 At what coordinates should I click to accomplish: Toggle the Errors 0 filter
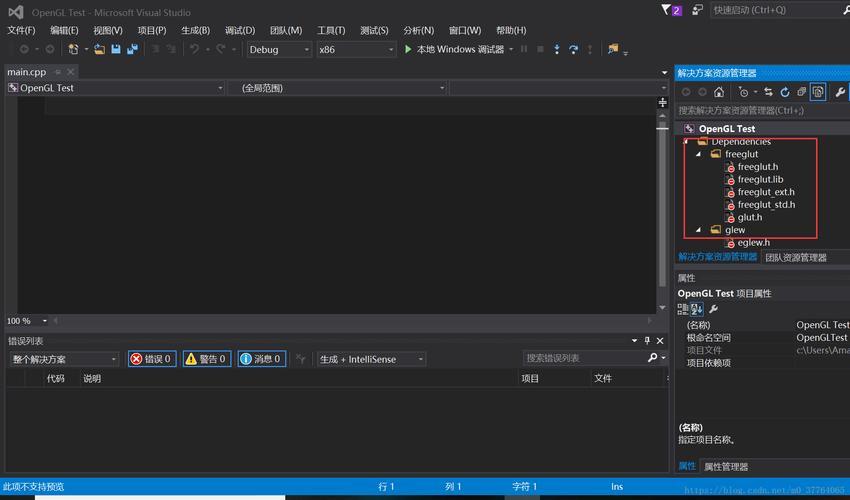point(152,359)
